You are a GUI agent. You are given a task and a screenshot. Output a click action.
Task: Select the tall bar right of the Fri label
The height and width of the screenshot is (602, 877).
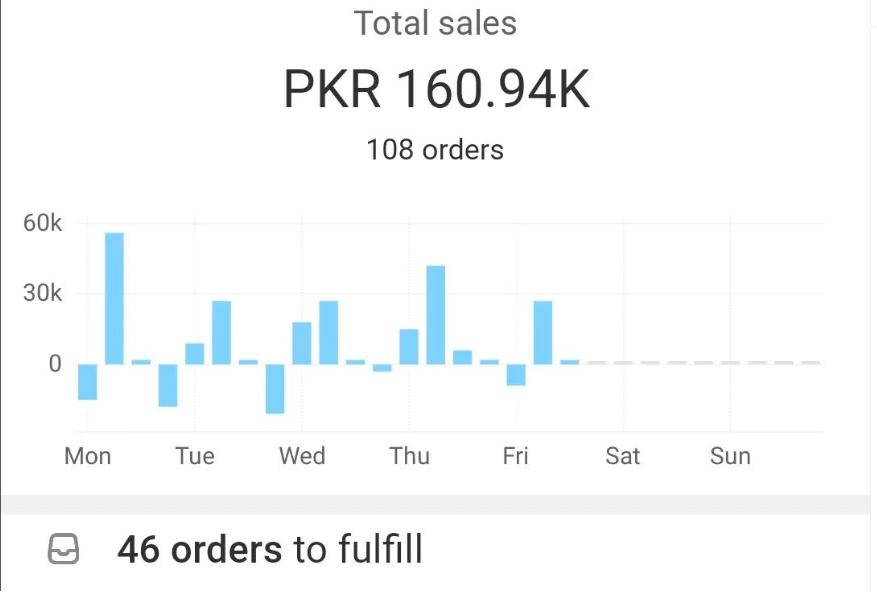542,332
